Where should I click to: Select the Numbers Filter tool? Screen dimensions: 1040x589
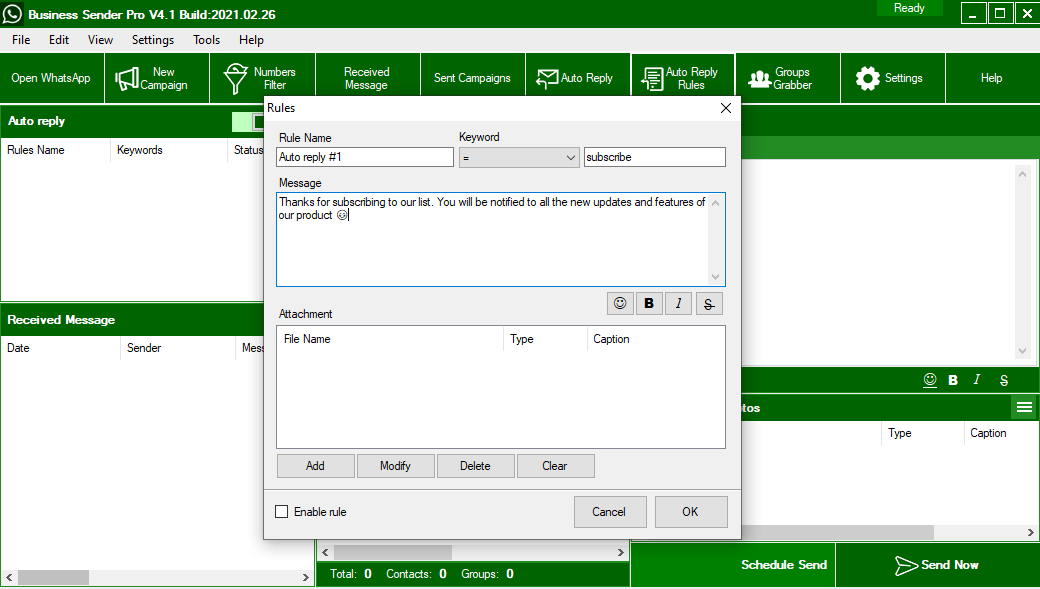(262, 77)
